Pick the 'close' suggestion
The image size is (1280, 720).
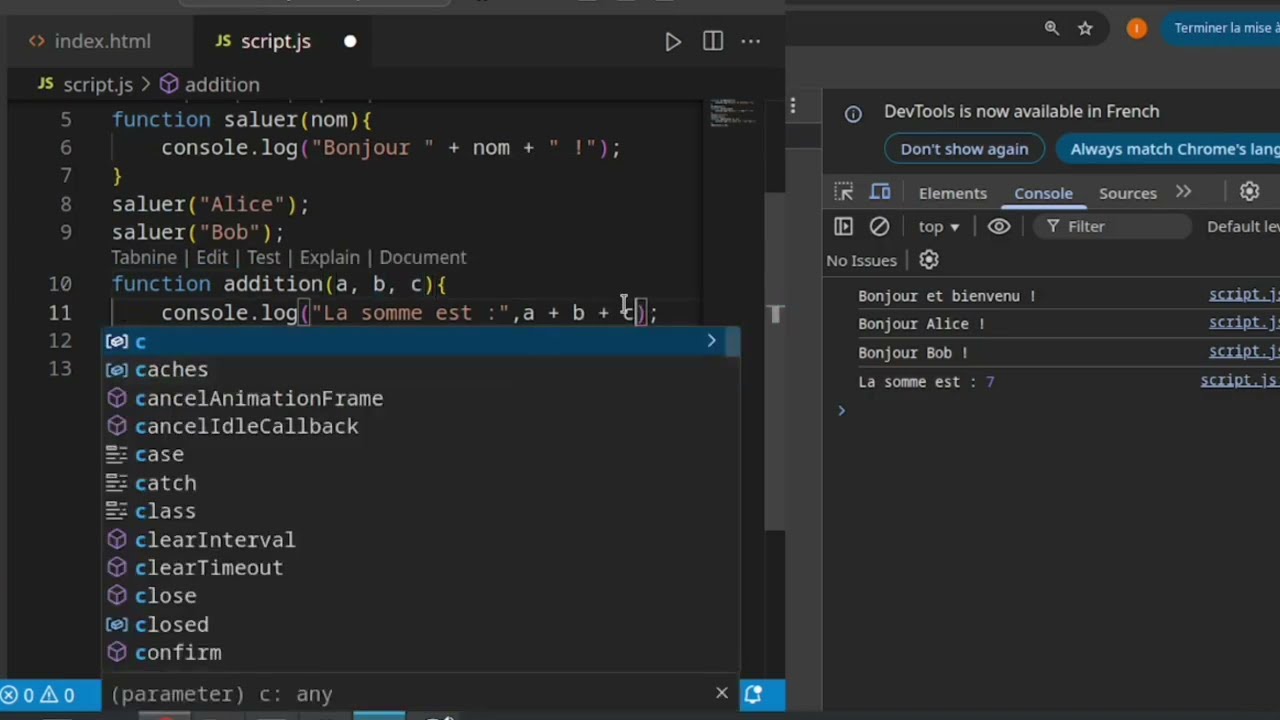click(x=421, y=595)
